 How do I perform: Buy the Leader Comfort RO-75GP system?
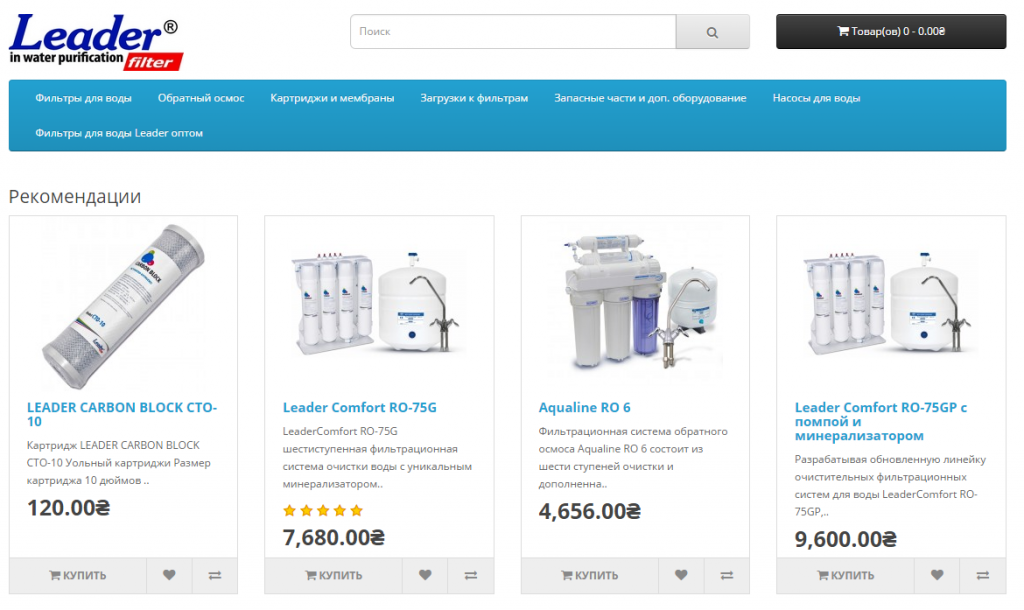coord(846,575)
